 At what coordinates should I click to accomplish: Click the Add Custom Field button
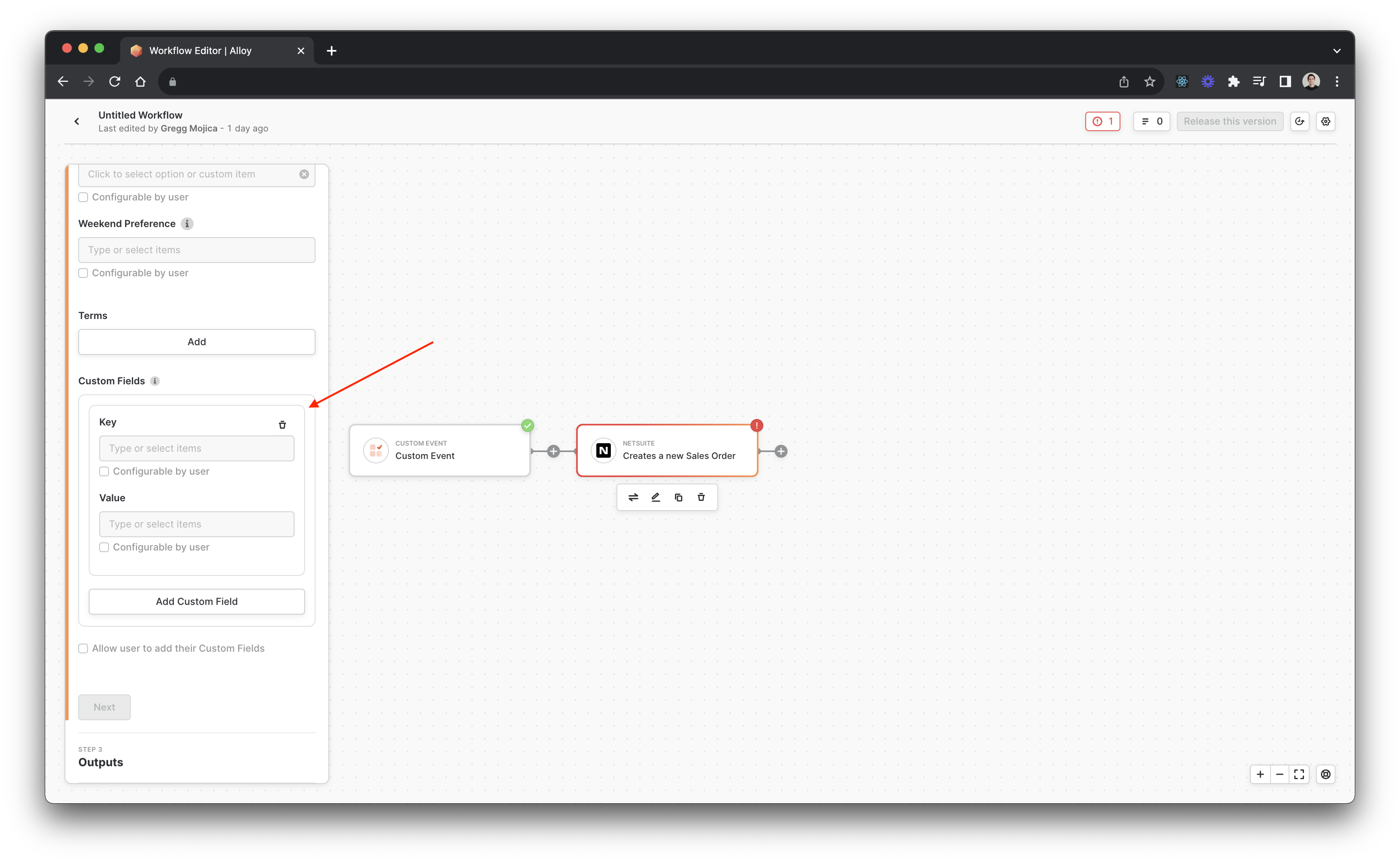click(x=196, y=602)
